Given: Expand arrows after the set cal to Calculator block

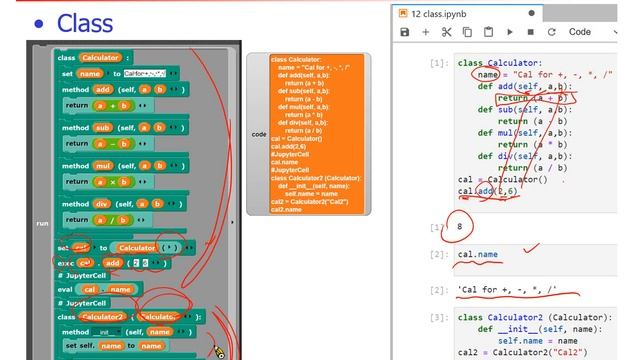Looking at the screenshot, I should point(189,248).
